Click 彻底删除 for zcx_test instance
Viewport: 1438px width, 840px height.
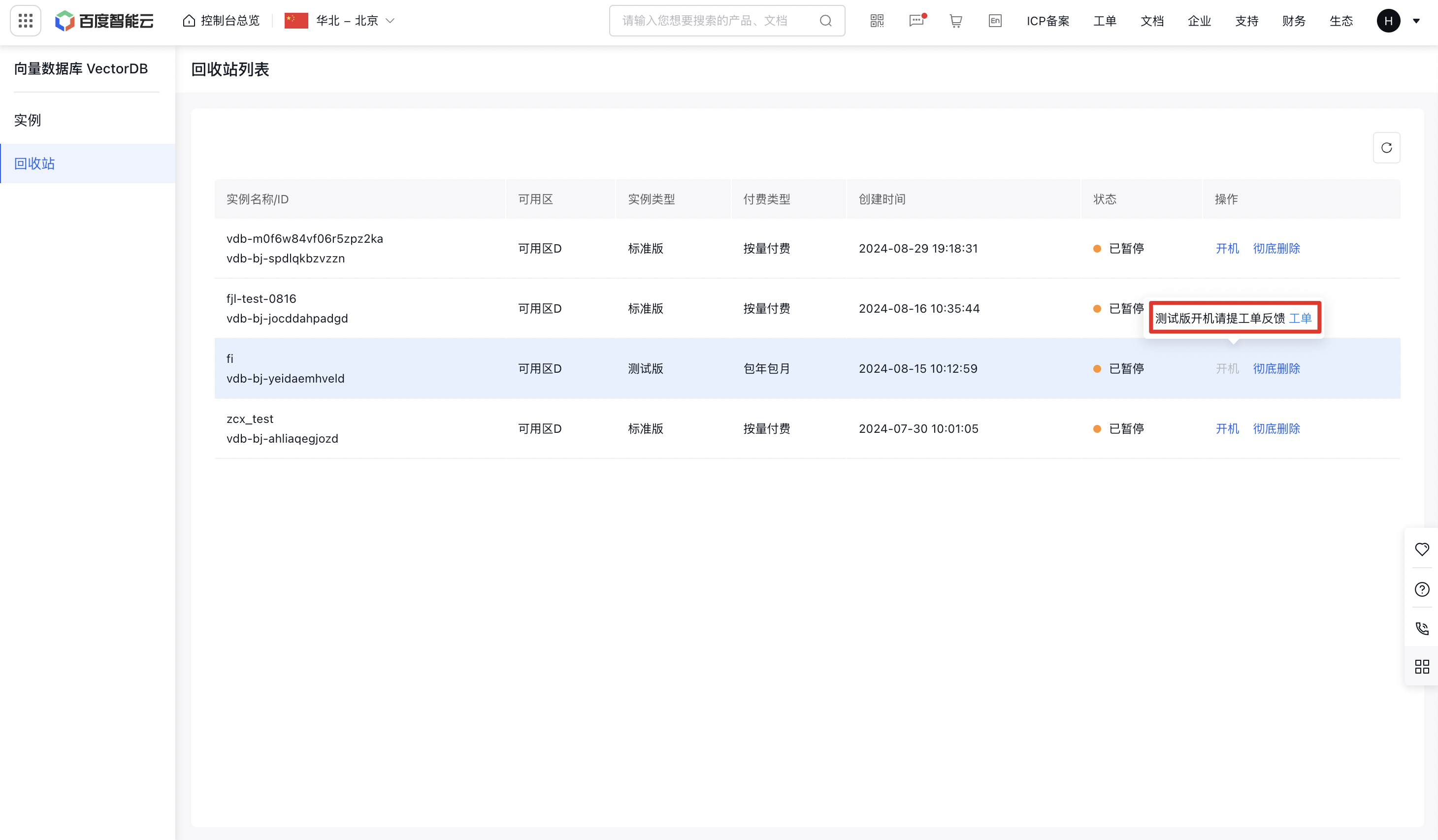[x=1276, y=428]
